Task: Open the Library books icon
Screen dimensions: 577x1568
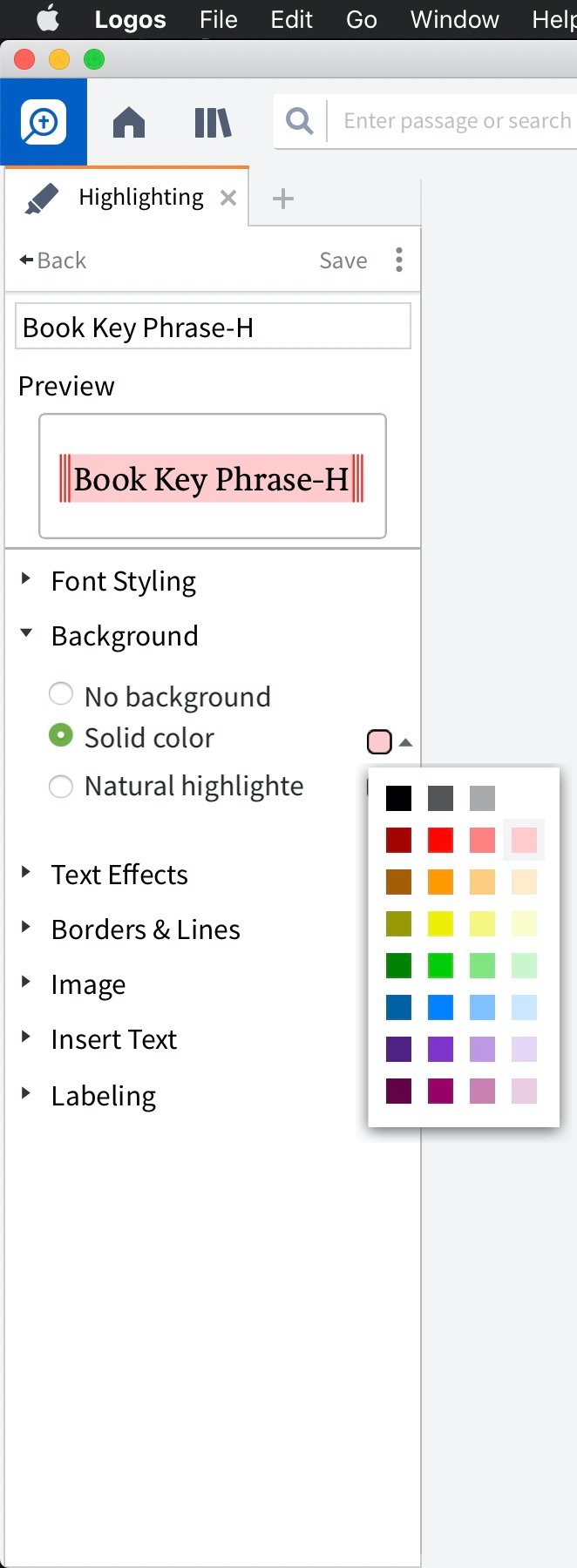Action: coord(213,122)
